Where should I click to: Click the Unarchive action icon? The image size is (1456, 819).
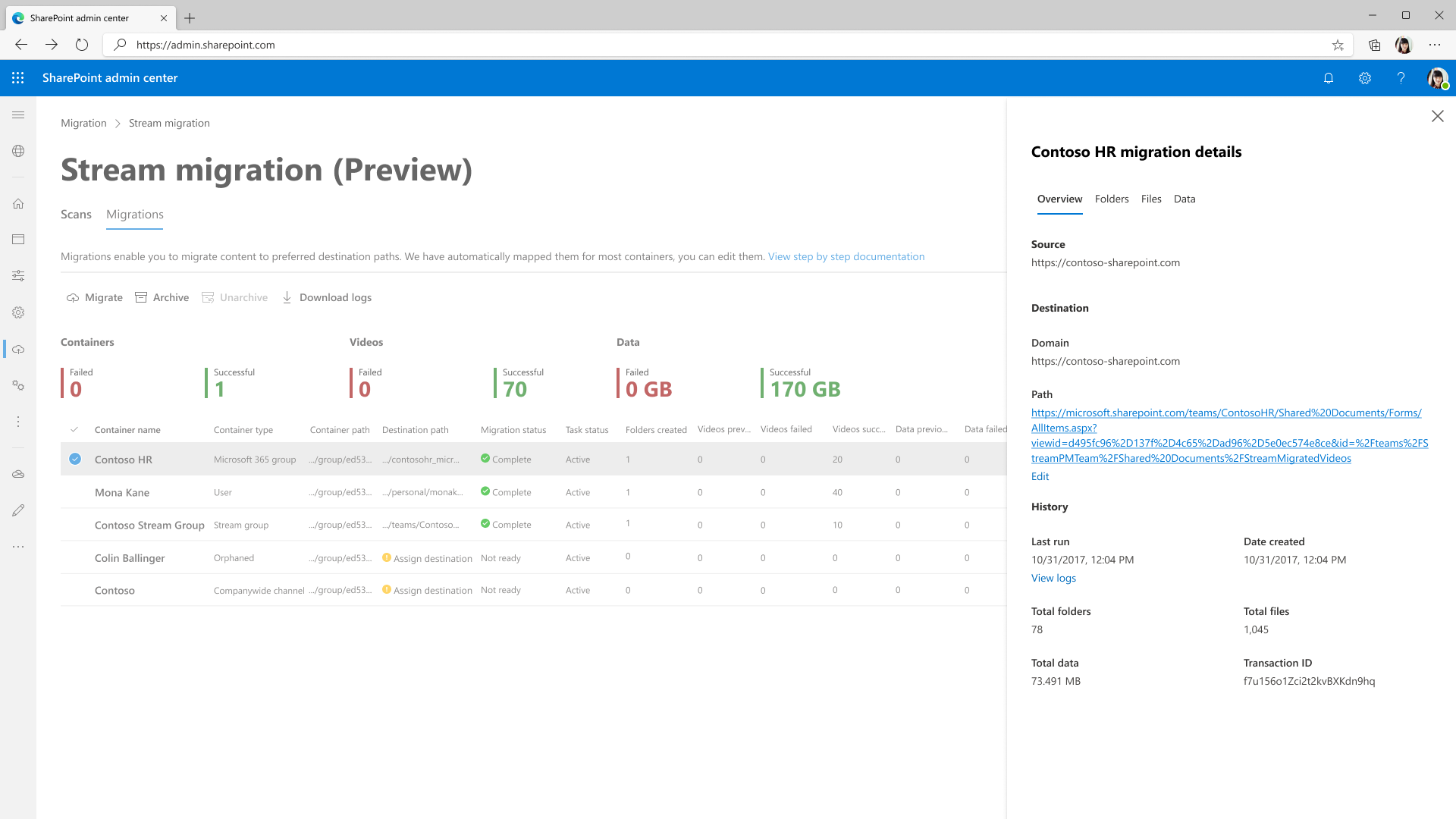[207, 297]
